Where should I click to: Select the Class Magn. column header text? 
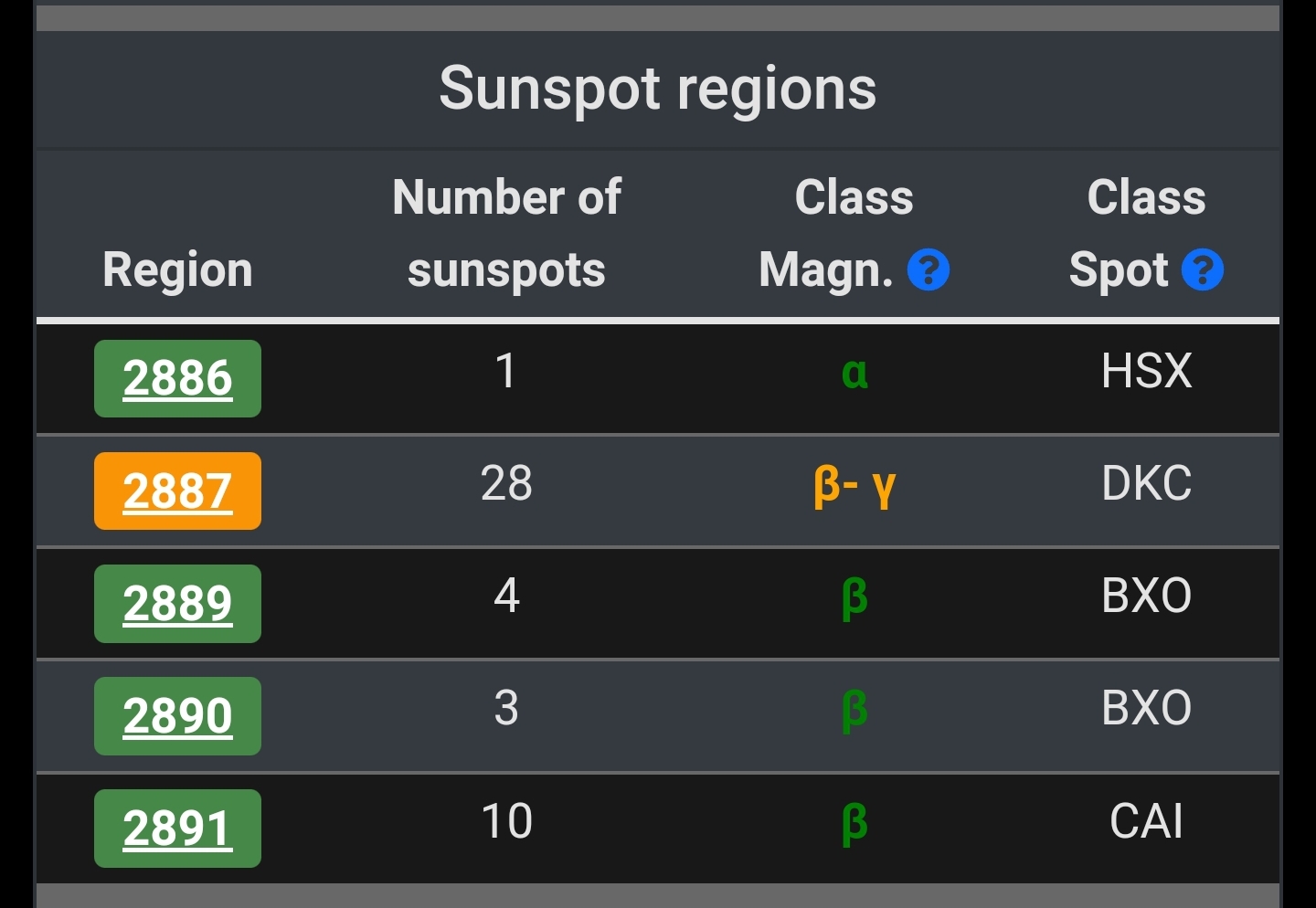coord(836,234)
